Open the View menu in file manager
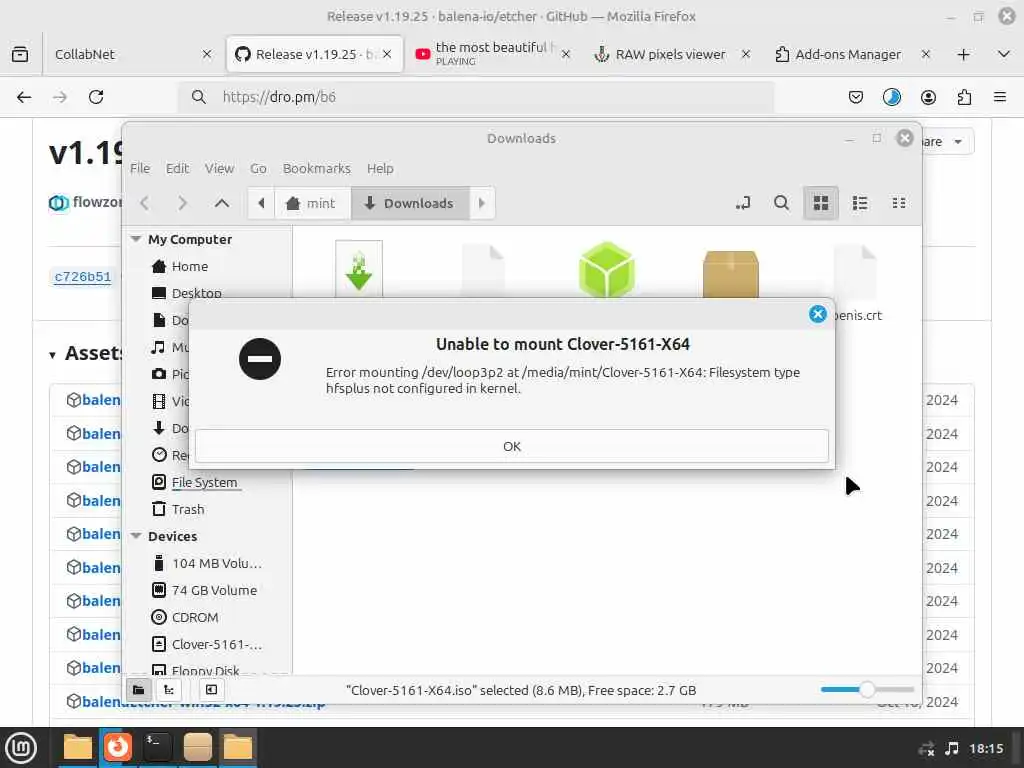The image size is (1024, 768). coord(219,168)
